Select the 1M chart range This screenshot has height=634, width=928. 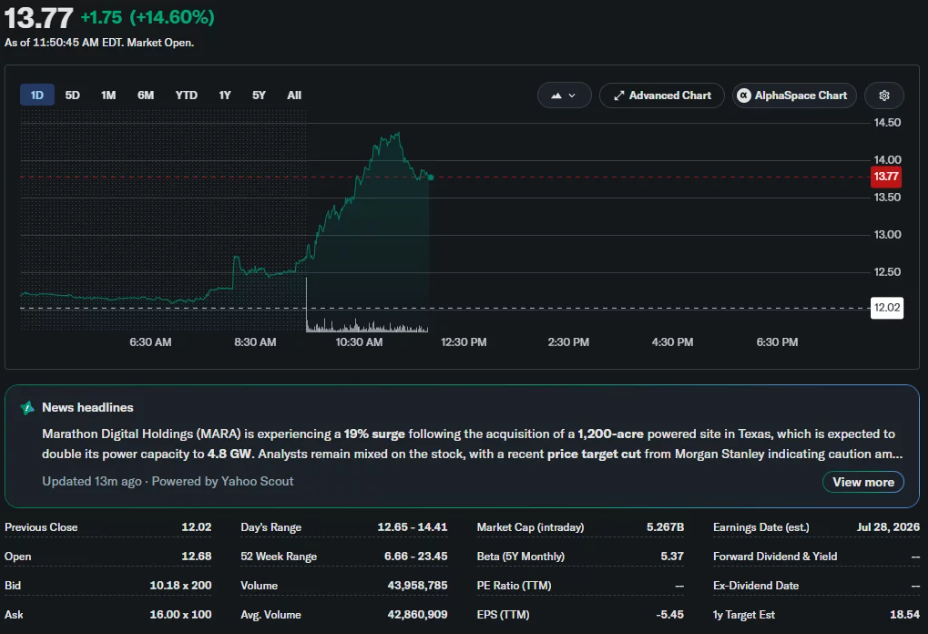108,95
